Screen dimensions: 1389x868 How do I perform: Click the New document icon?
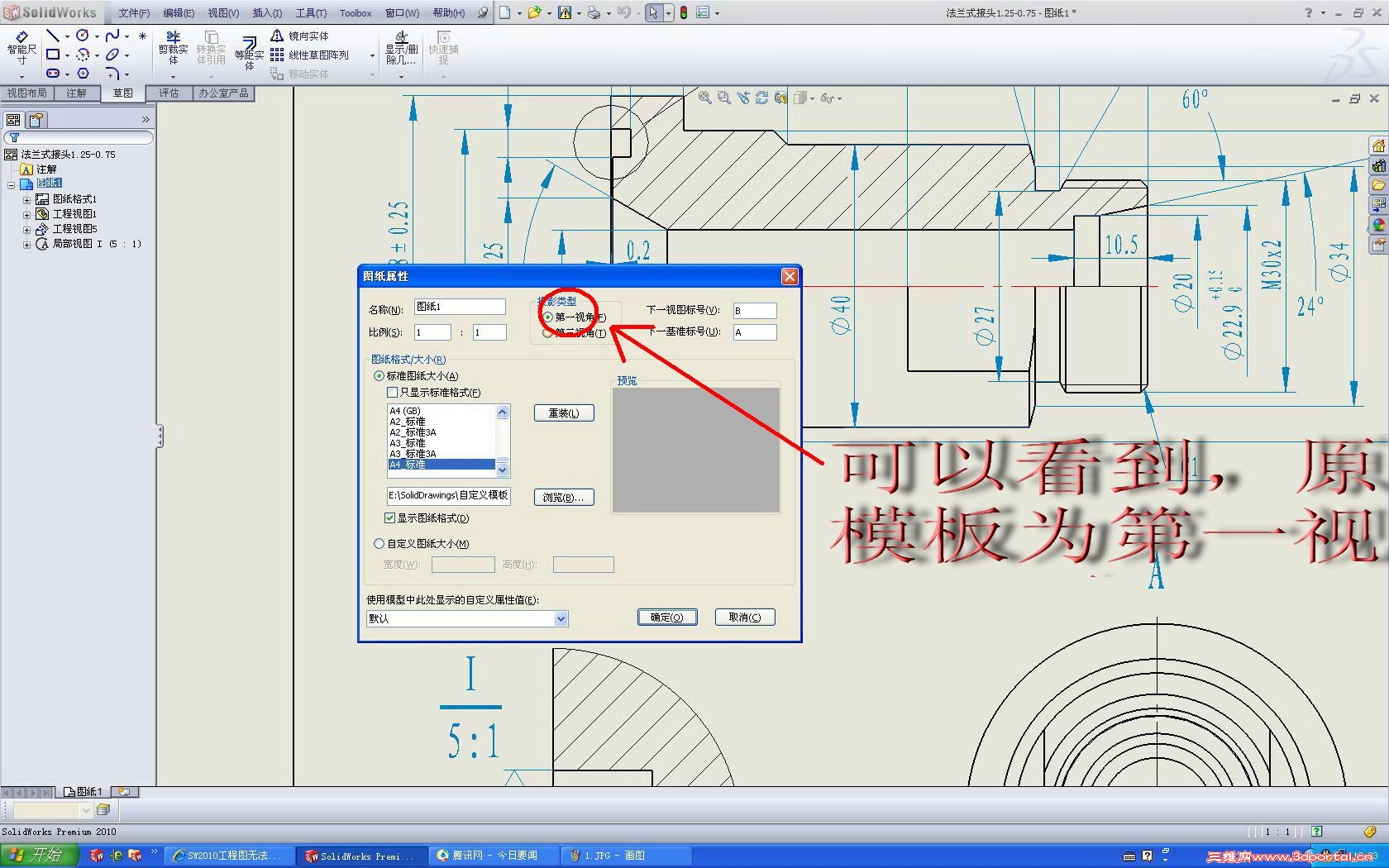[x=505, y=12]
